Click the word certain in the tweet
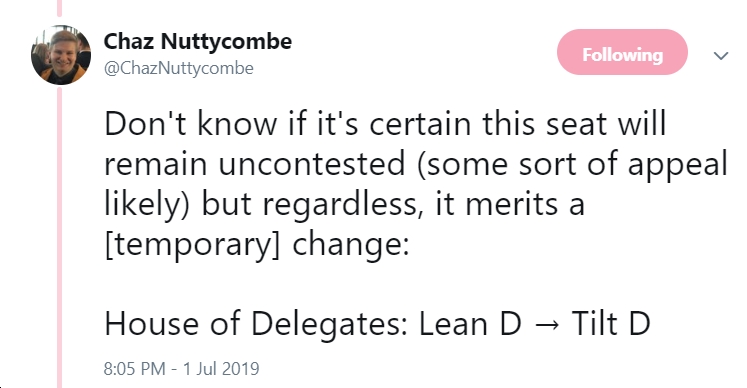The image size is (747, 388). (421, 124)
